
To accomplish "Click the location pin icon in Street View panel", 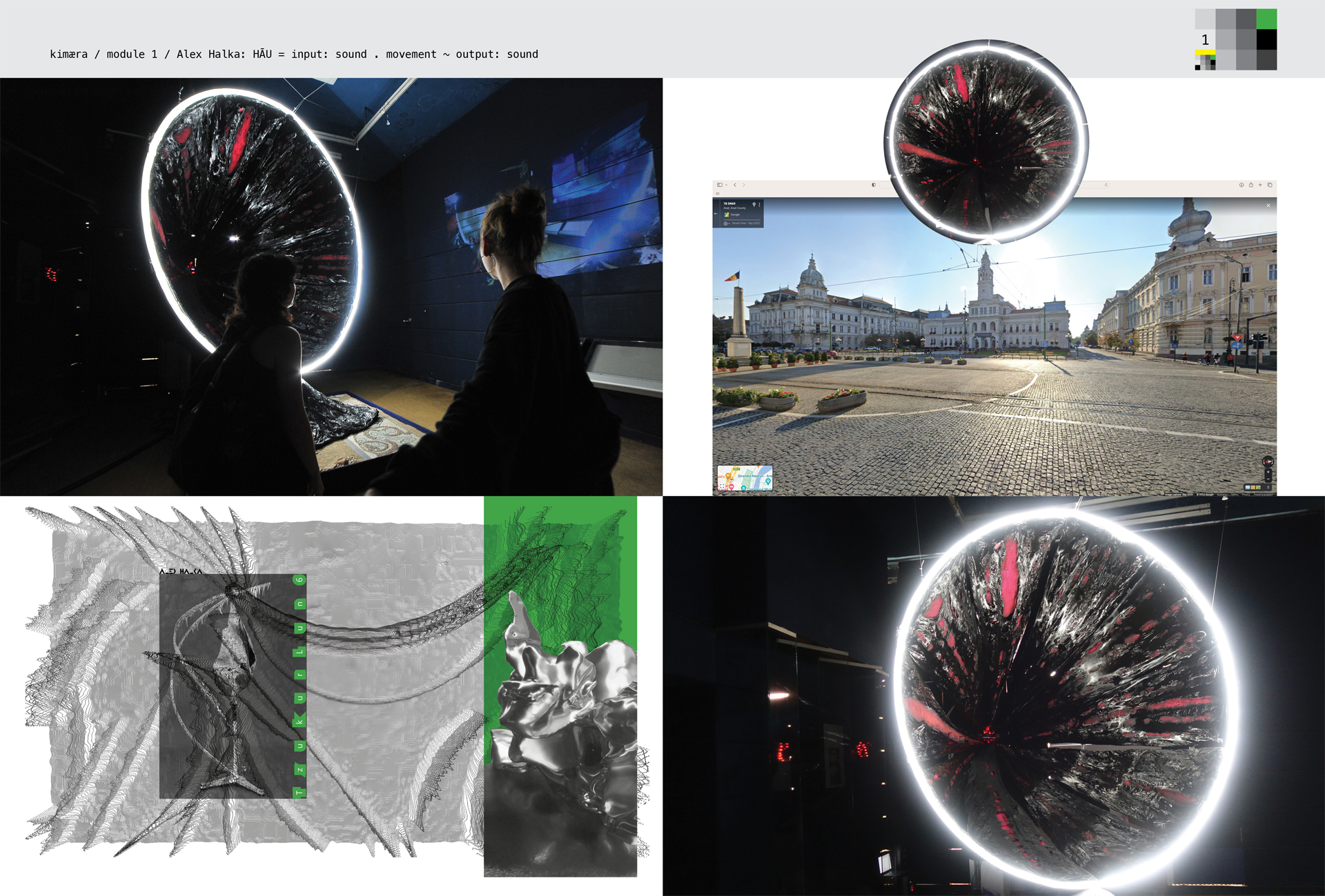I will tap(754, 204).
